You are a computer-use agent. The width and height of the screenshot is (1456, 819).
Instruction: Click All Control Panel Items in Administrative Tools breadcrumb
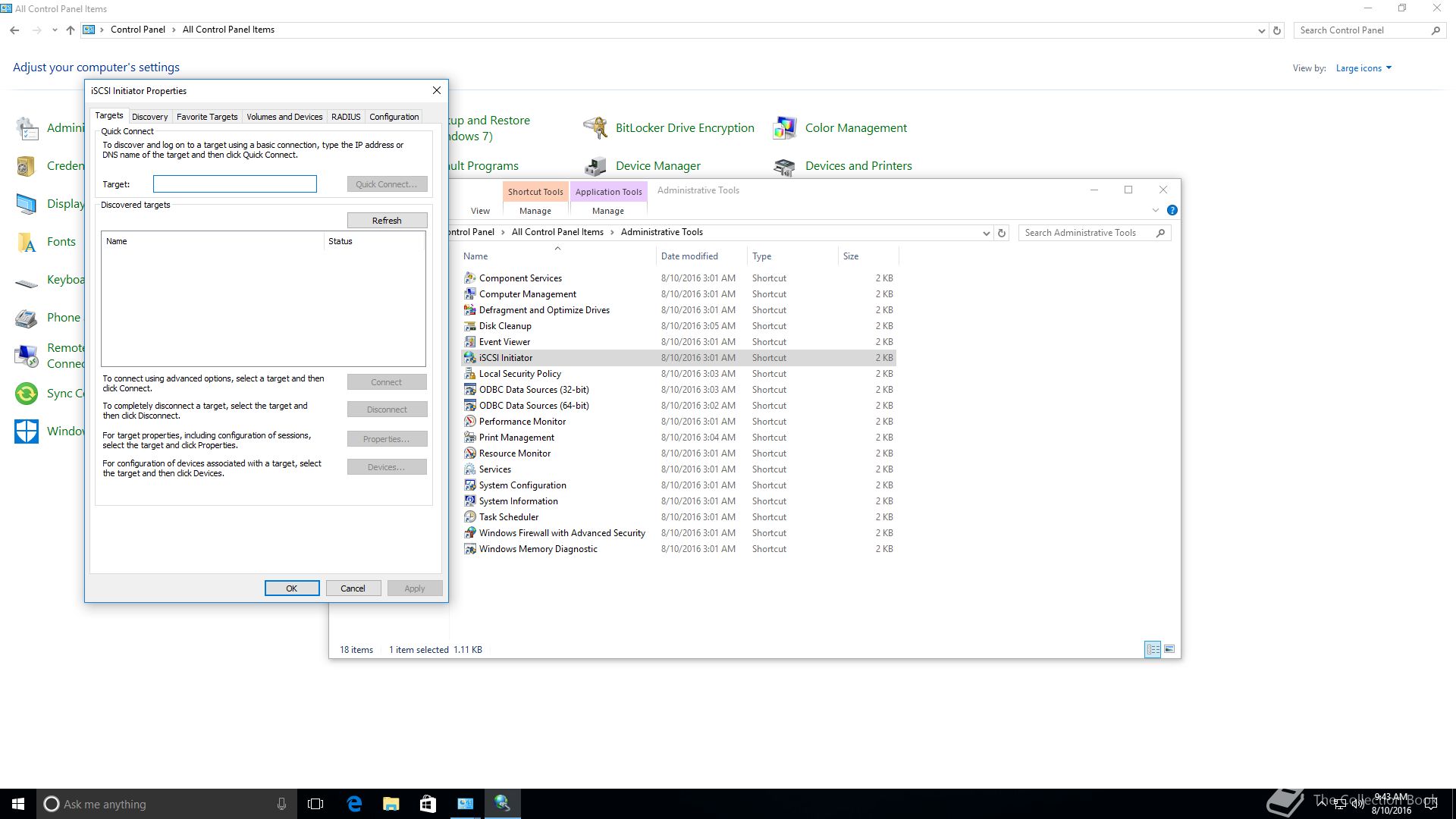557,232
